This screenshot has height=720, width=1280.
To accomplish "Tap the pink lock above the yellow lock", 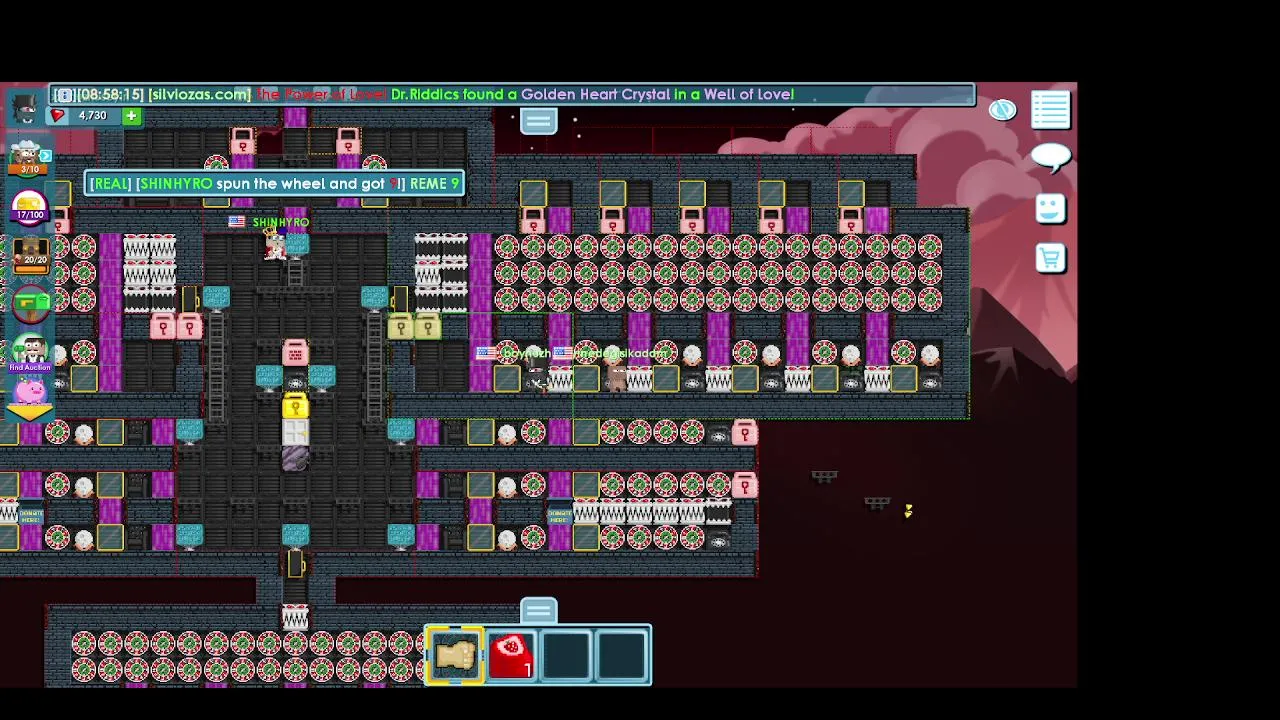I will pyautogui.click(x=295, y=352).
